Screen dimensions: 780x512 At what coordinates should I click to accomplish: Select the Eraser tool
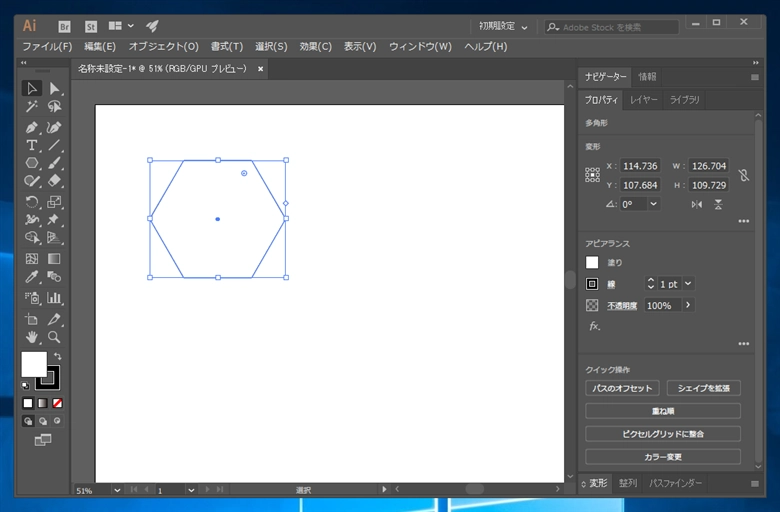click(x=54, y=181)
